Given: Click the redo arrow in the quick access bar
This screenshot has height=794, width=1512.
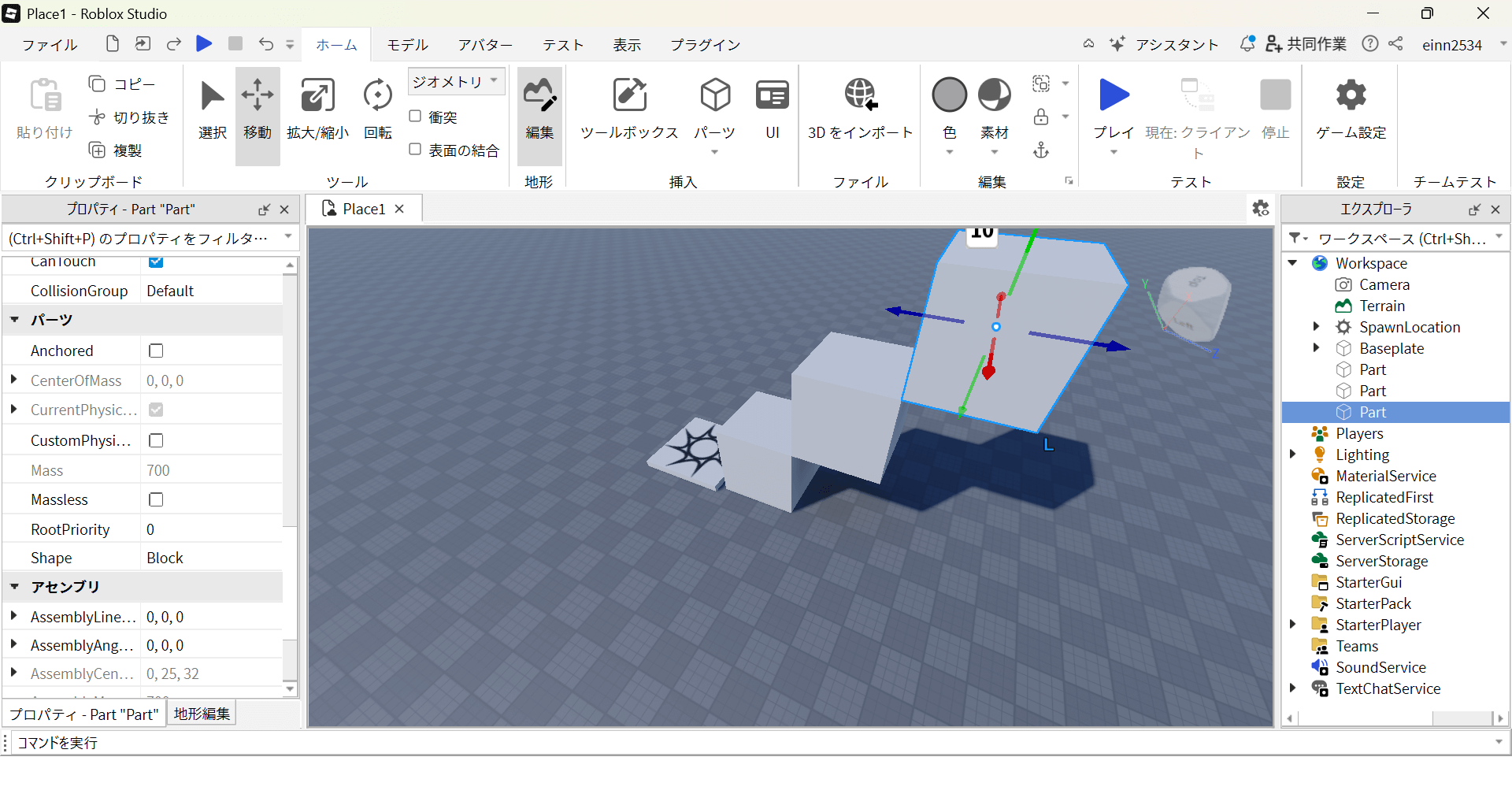Looking at the screenshot, I should click(174, 44).
